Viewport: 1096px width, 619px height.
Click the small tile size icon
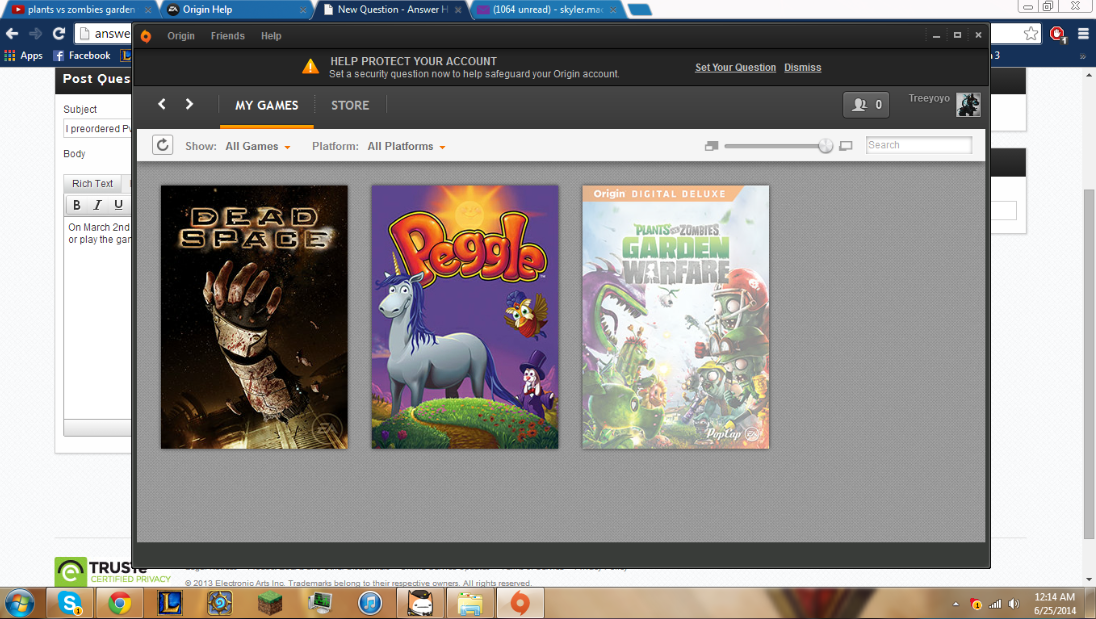[x=712, y=146]
